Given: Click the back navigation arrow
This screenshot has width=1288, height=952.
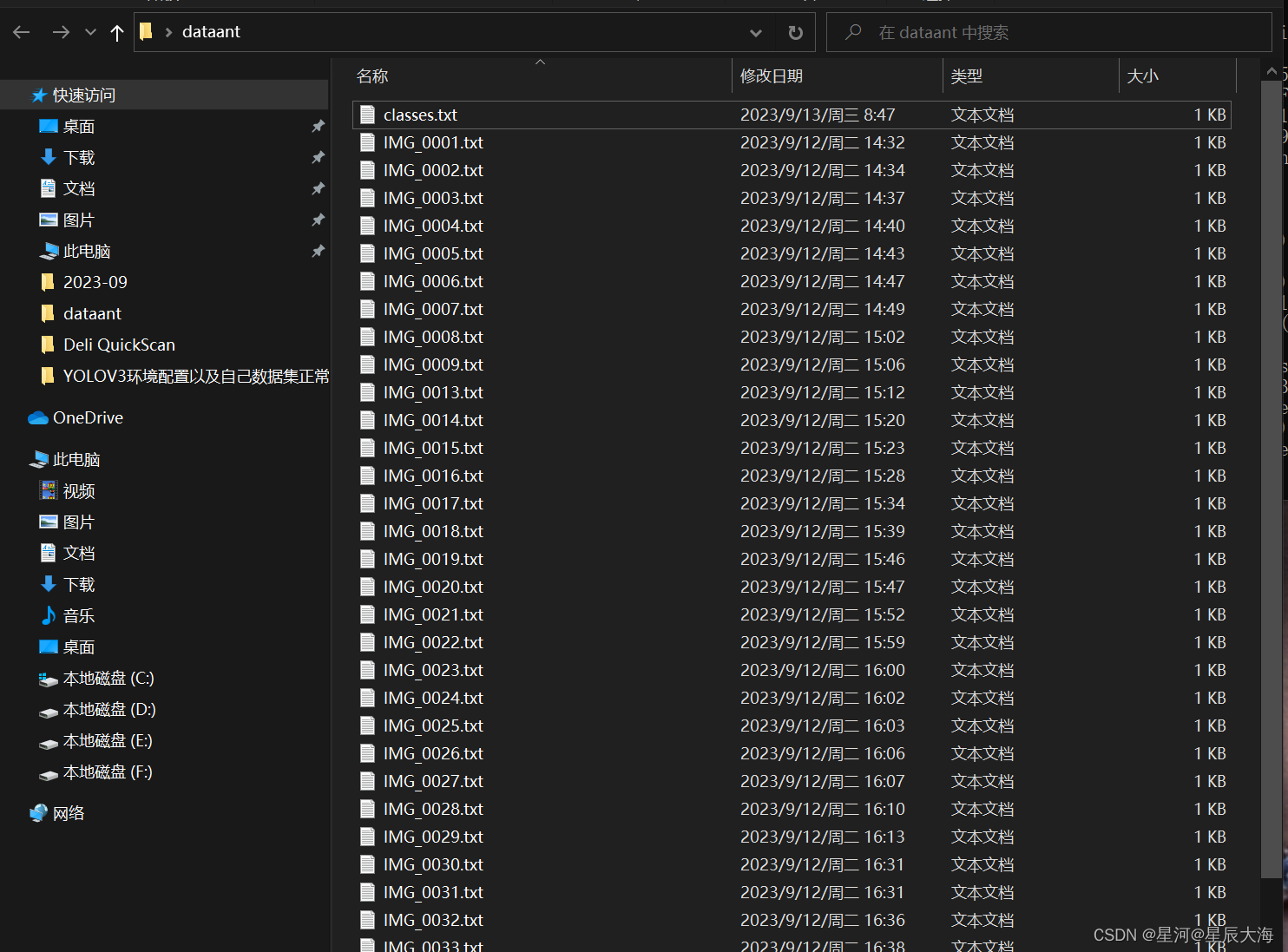Looking at the screenshot, I should coord(21,32).
